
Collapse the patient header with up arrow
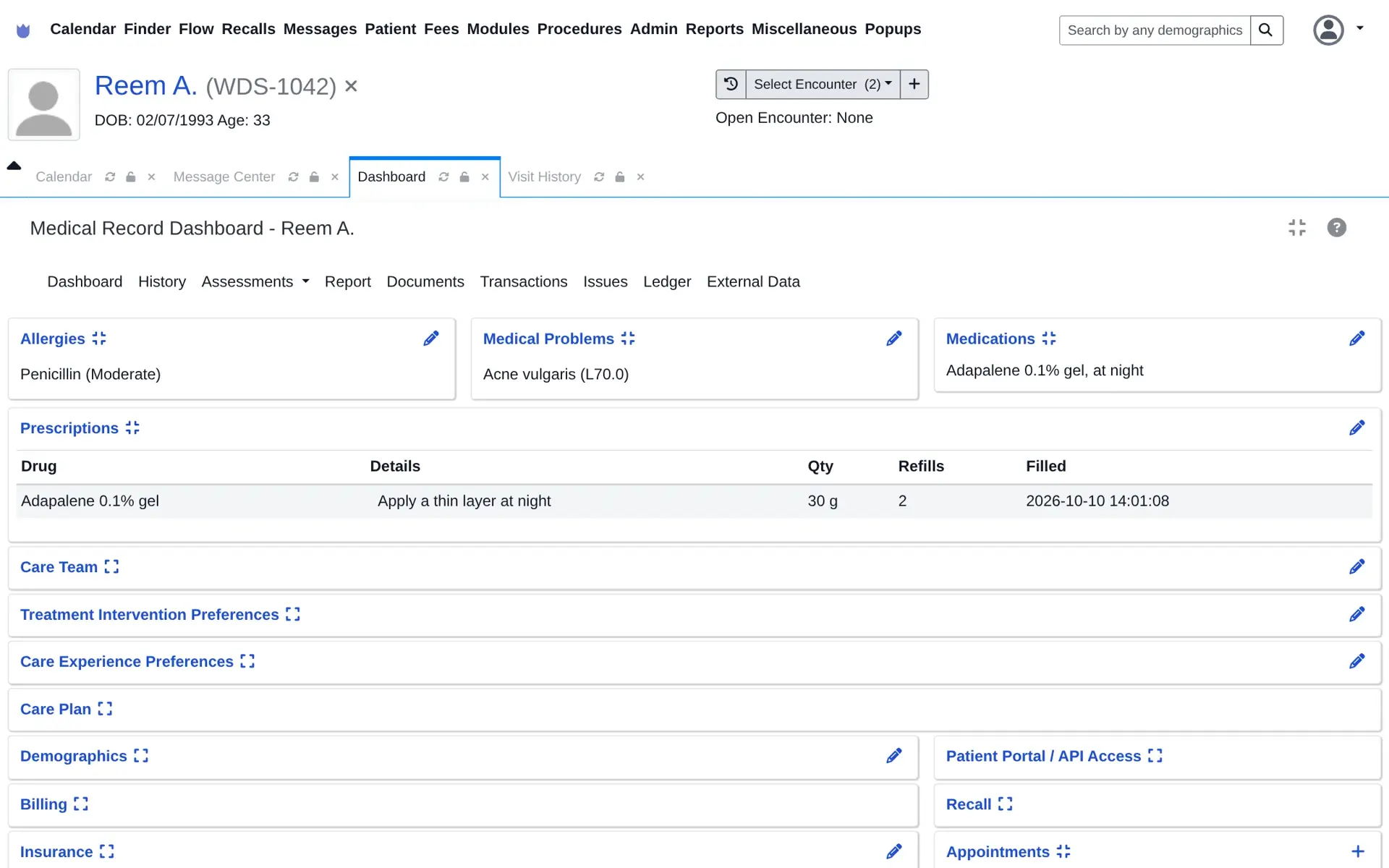tap(14, 166)
